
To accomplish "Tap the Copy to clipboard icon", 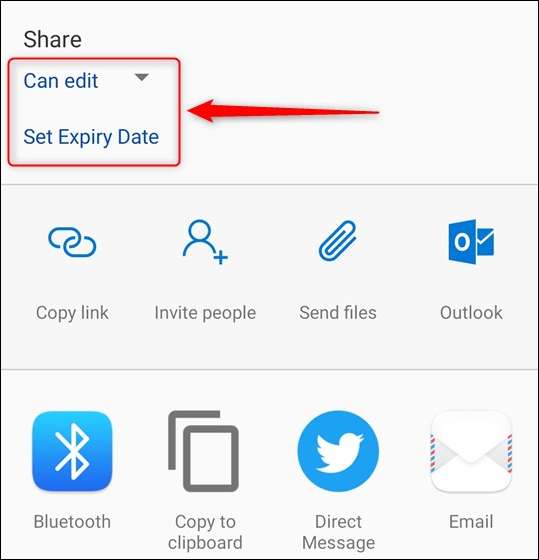I will point(204,451).
